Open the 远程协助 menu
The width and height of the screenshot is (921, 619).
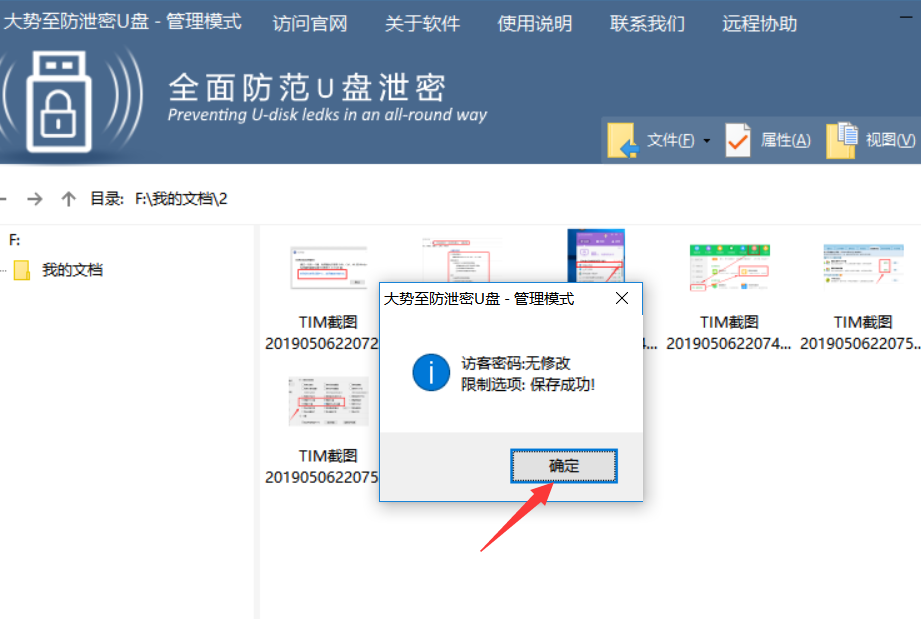click(759, 23)
